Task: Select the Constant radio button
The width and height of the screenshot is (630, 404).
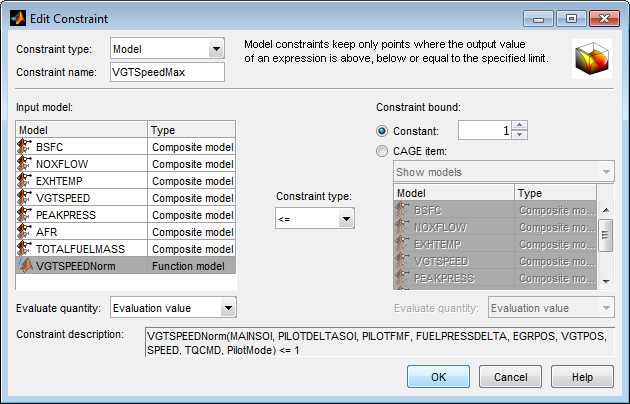Action: 383,130
